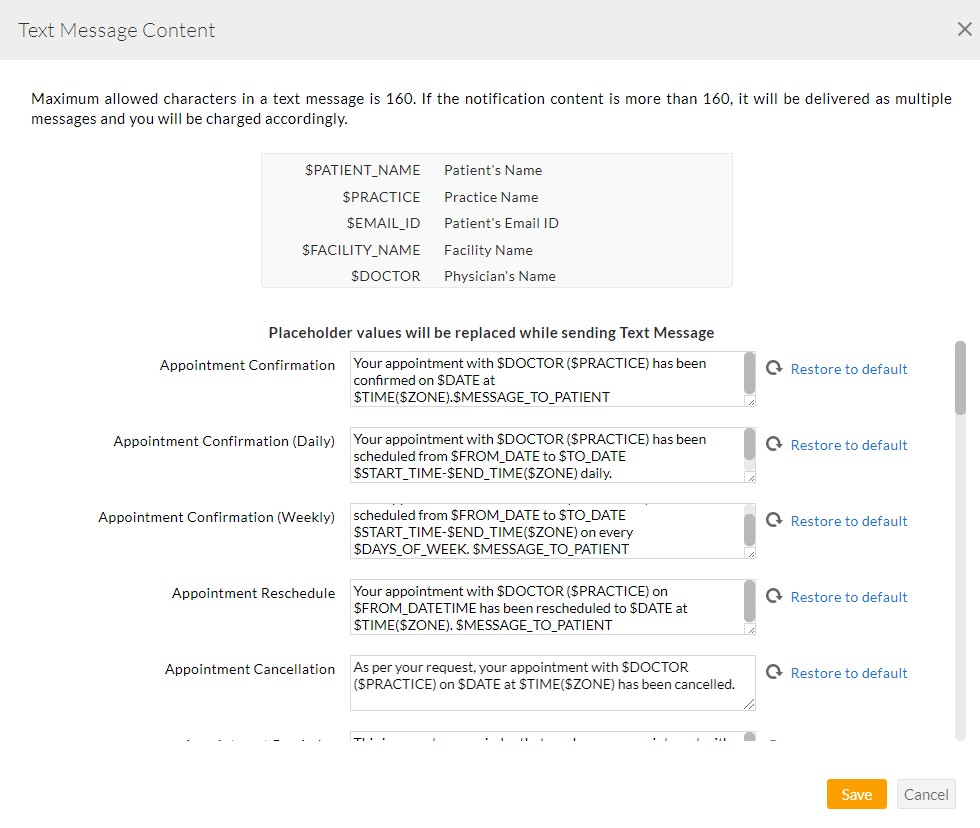Click restore icon beside Appointment Confirmation
Viewport: 980px width, 828px height.
pyautogui.click(x=773, y=369)
